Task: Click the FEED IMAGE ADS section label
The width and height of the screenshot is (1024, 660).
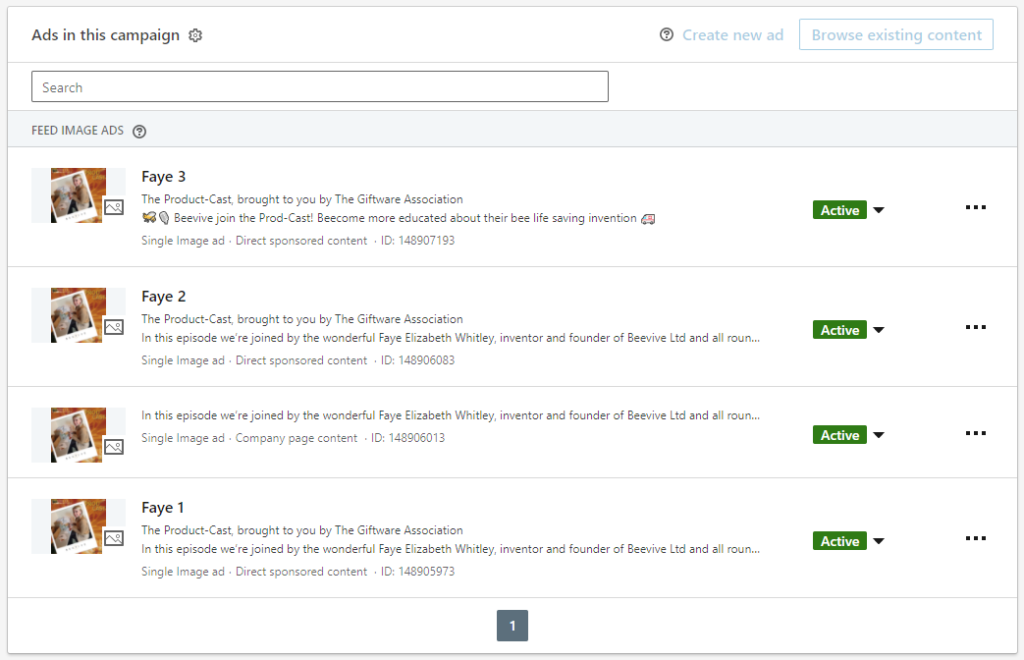Action: [77, 131]
